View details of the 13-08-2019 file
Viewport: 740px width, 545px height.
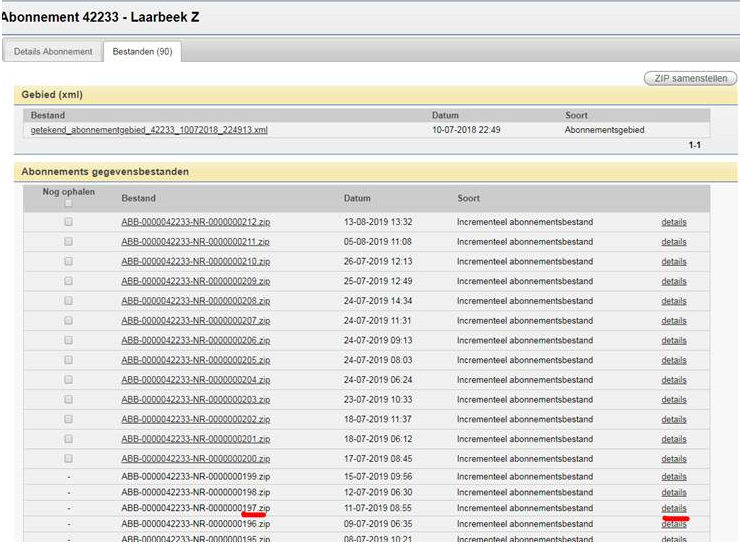click(x=673, y=222)
